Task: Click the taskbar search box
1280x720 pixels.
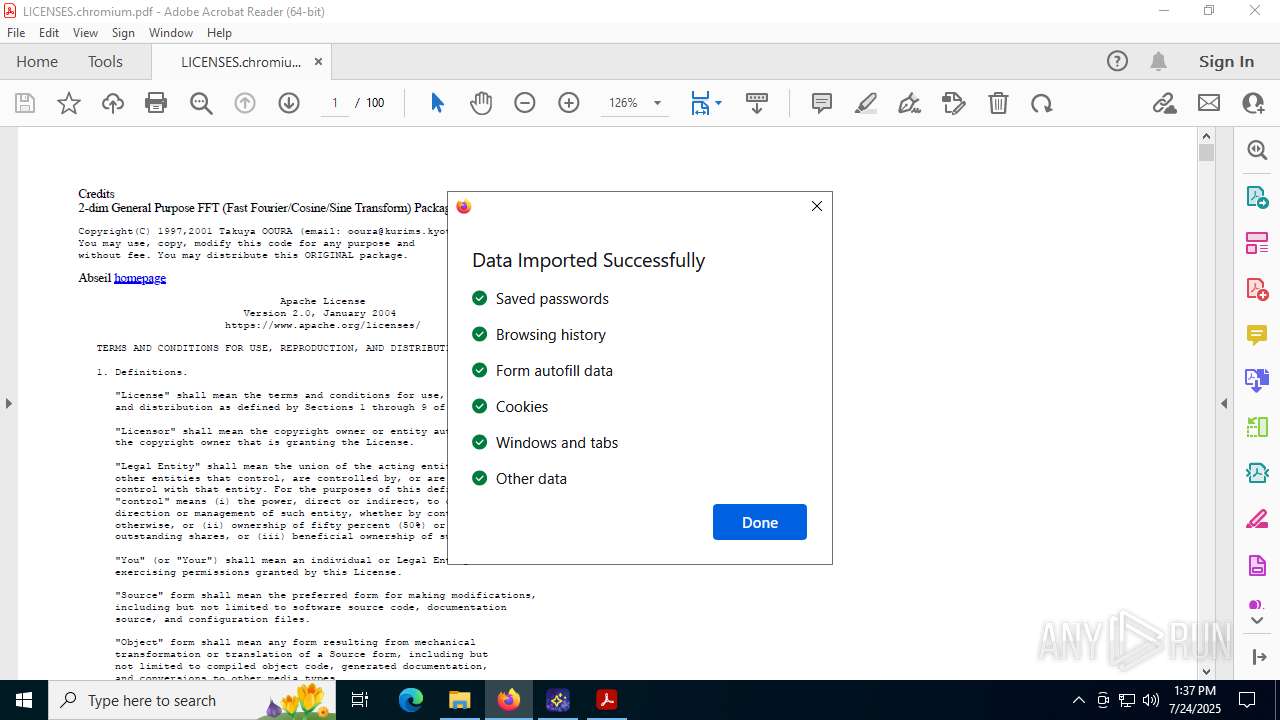Action: point(194,700)
